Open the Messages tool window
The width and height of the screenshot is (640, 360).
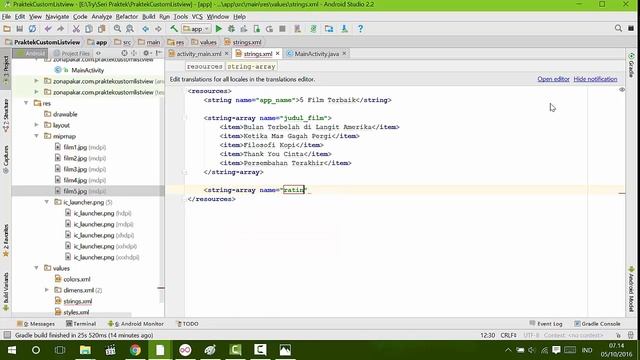36,324
